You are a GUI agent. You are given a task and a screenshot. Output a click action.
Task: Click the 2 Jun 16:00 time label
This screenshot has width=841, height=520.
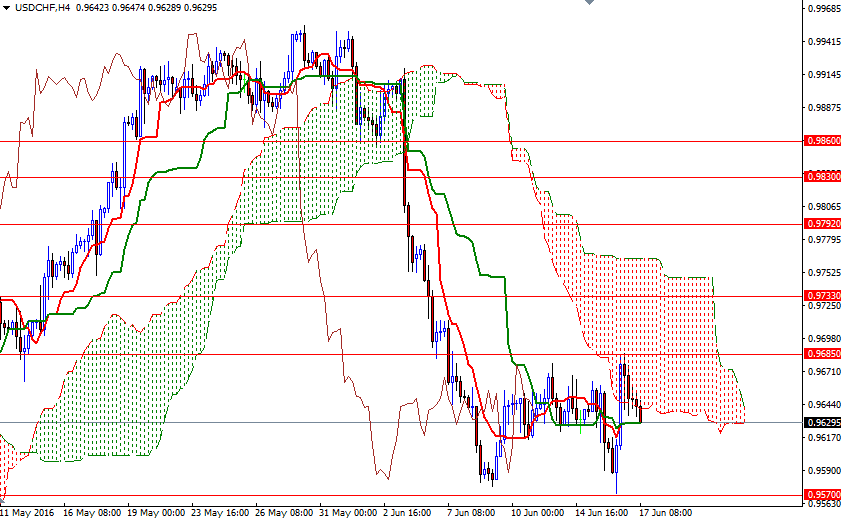(x=407, y=512)
